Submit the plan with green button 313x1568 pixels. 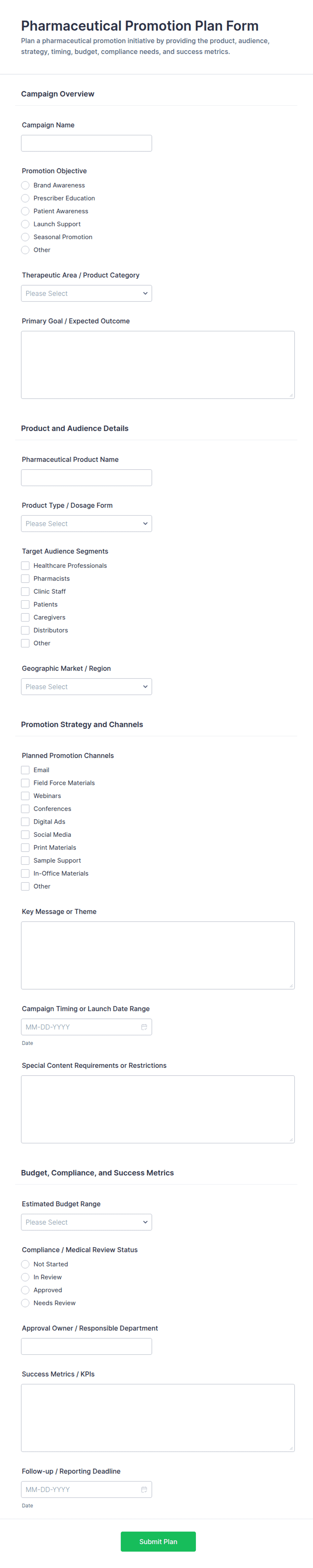pyautogui.click(x=158, y=1541)
